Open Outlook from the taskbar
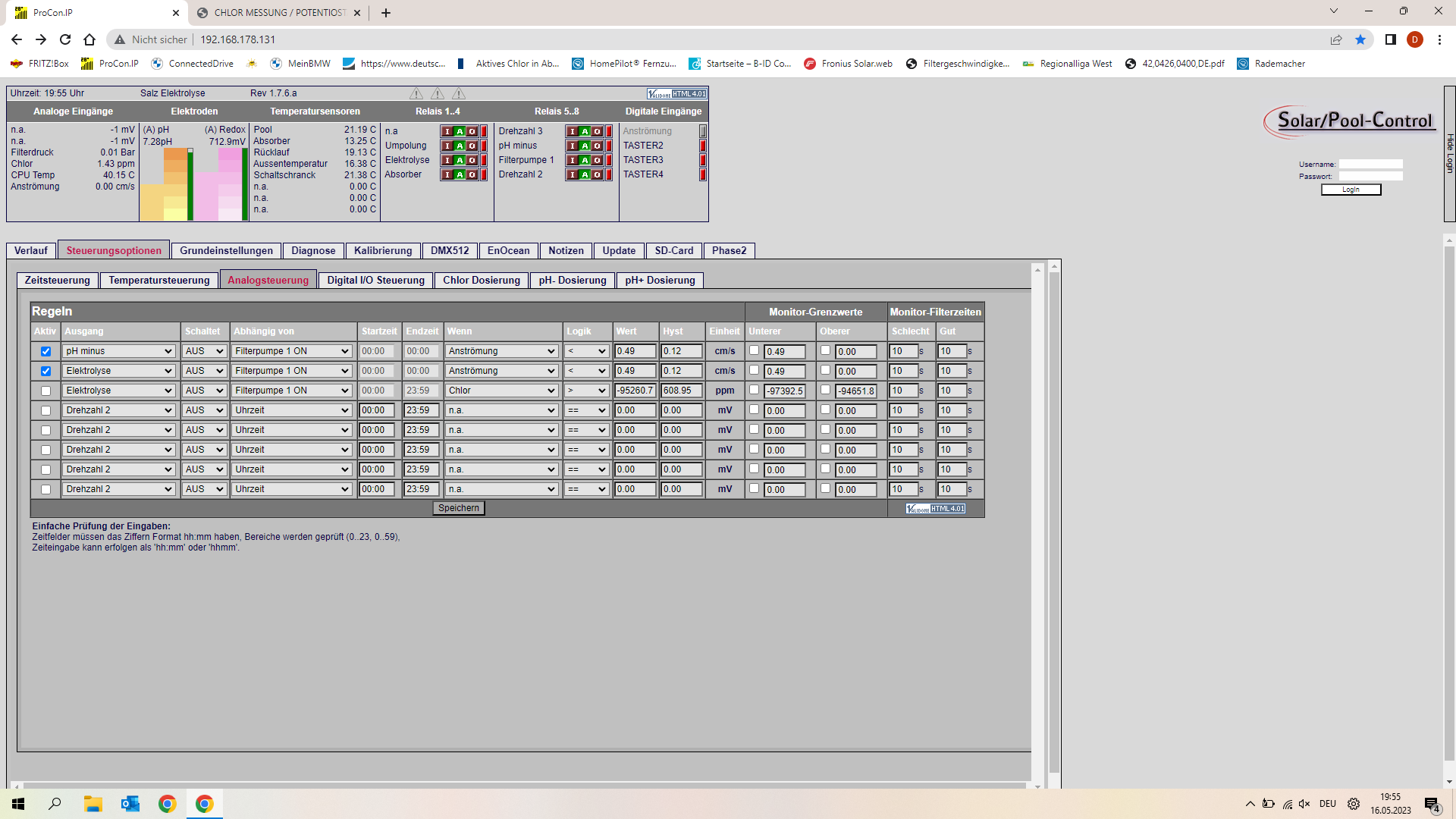 click(x=130, y=804)
